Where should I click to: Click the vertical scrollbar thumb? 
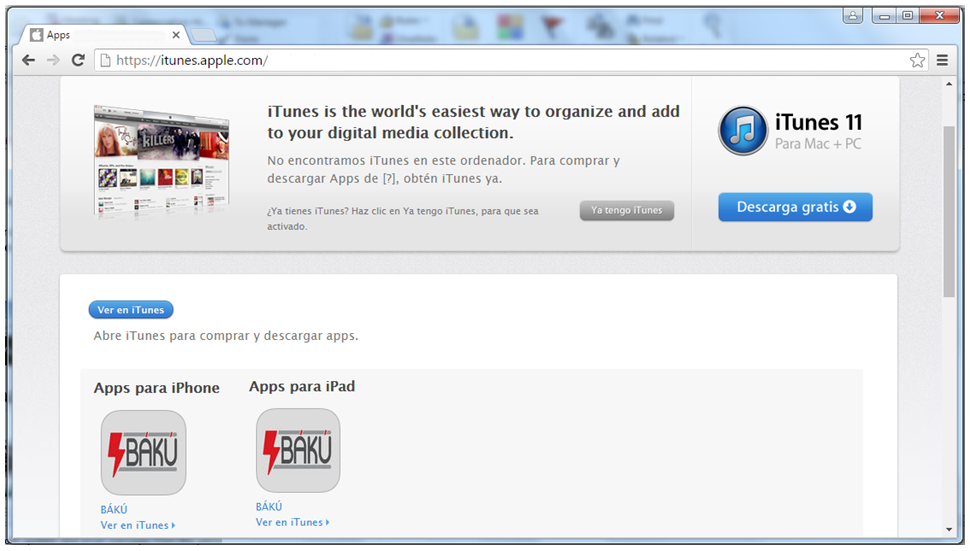coord(949,211)
